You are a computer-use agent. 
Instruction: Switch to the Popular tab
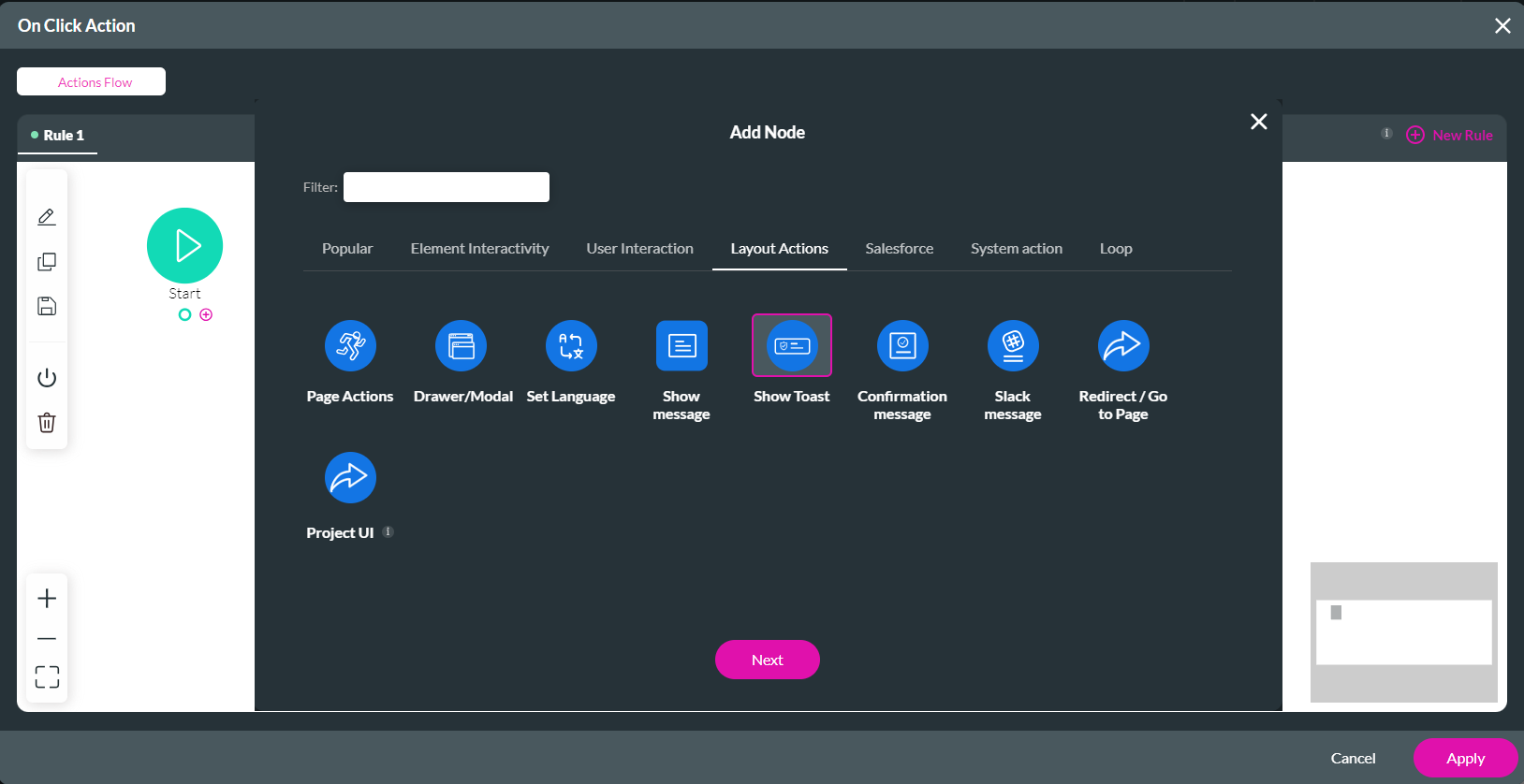pos(347,249)
